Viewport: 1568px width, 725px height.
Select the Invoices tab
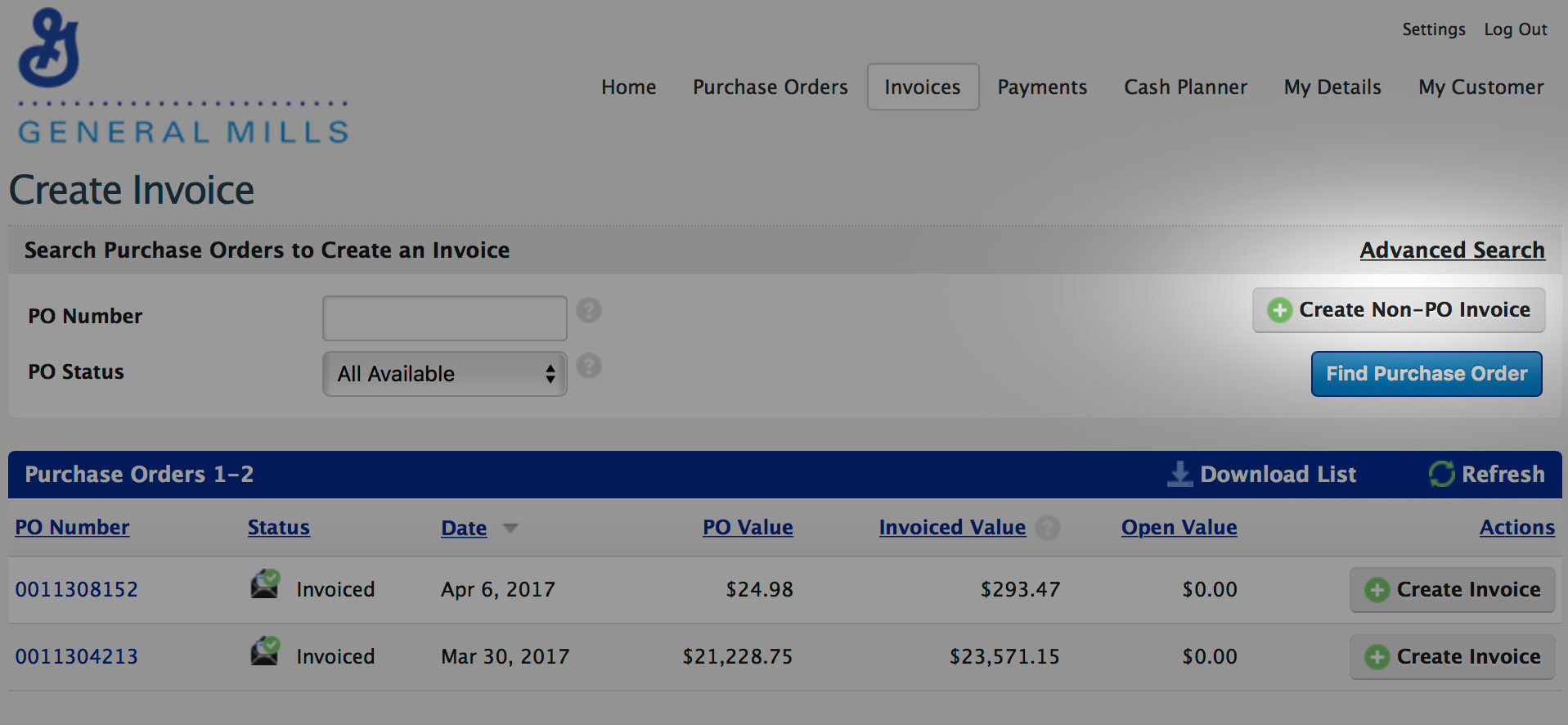coord(923,87)
